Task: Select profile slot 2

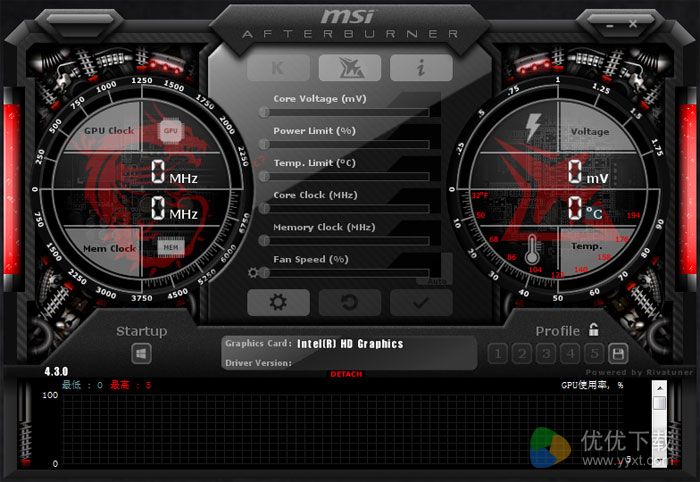Action: tap(521, 354)
